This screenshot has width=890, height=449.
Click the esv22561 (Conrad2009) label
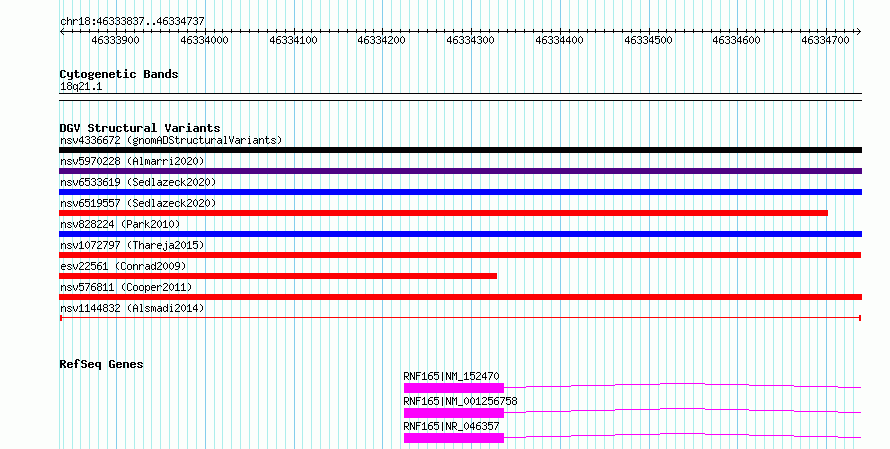pos(123,266)
